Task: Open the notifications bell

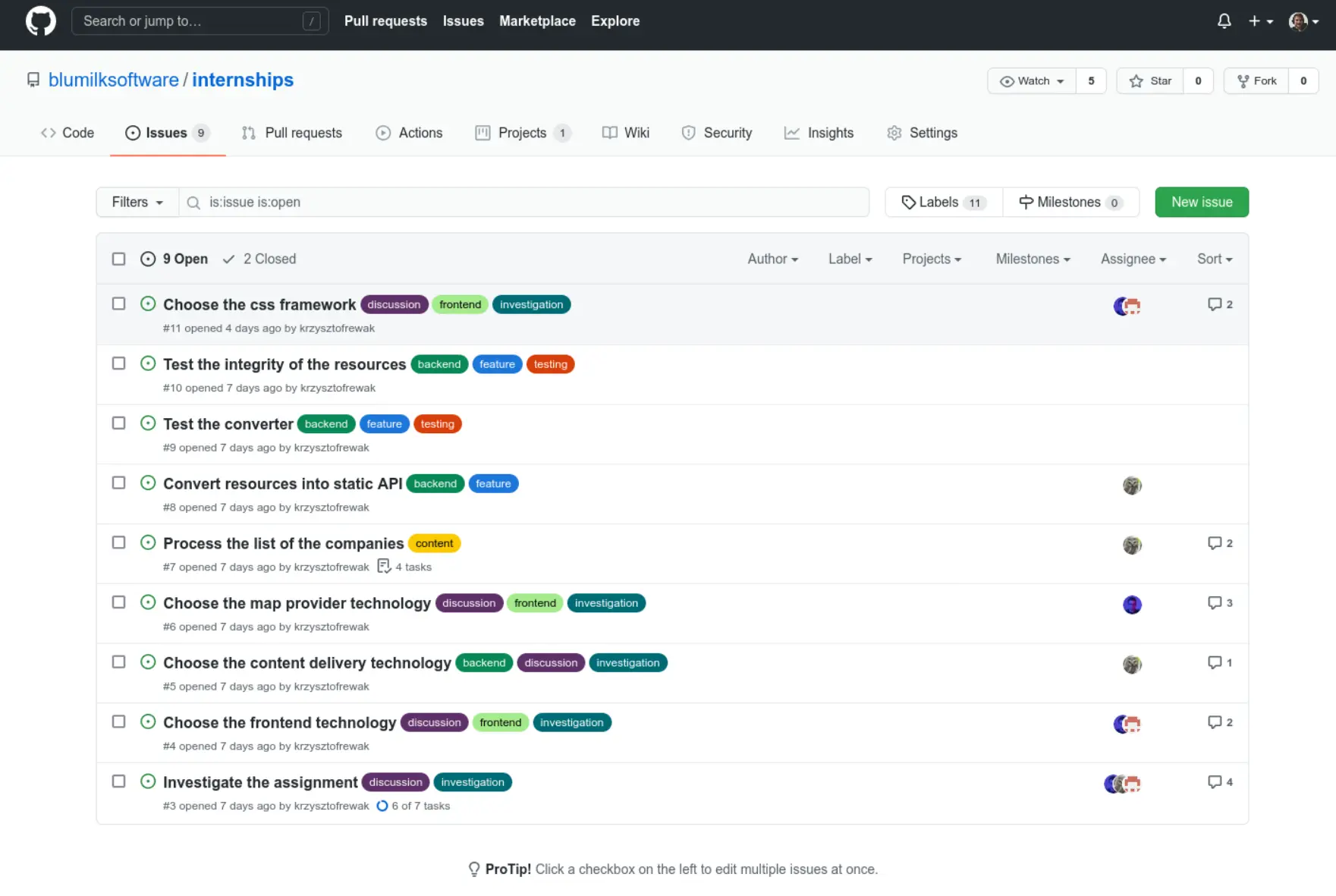Action: pyautogui.click(x=1224, y=21)
